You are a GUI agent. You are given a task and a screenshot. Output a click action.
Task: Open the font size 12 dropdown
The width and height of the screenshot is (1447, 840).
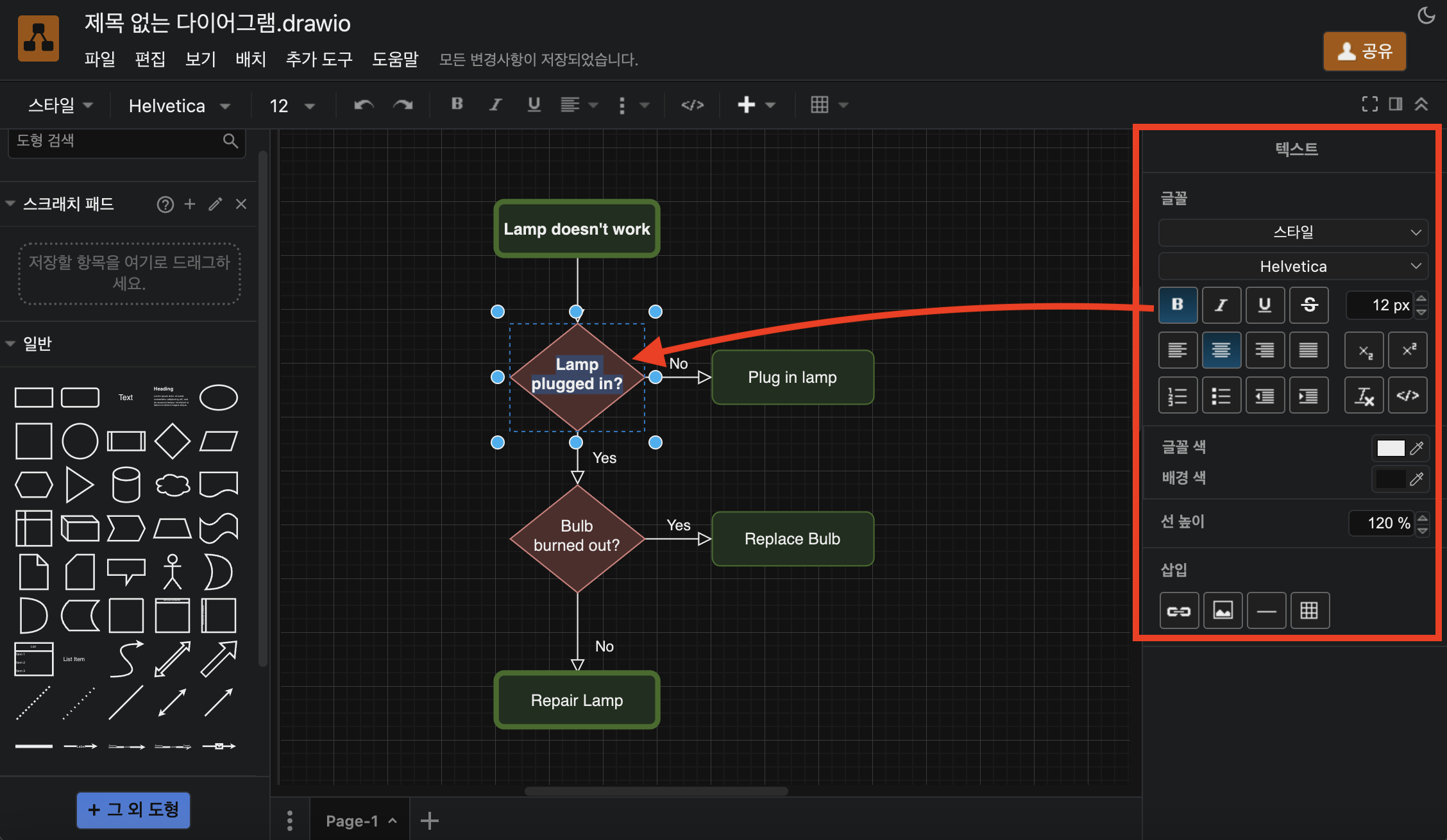click(292, 106)
